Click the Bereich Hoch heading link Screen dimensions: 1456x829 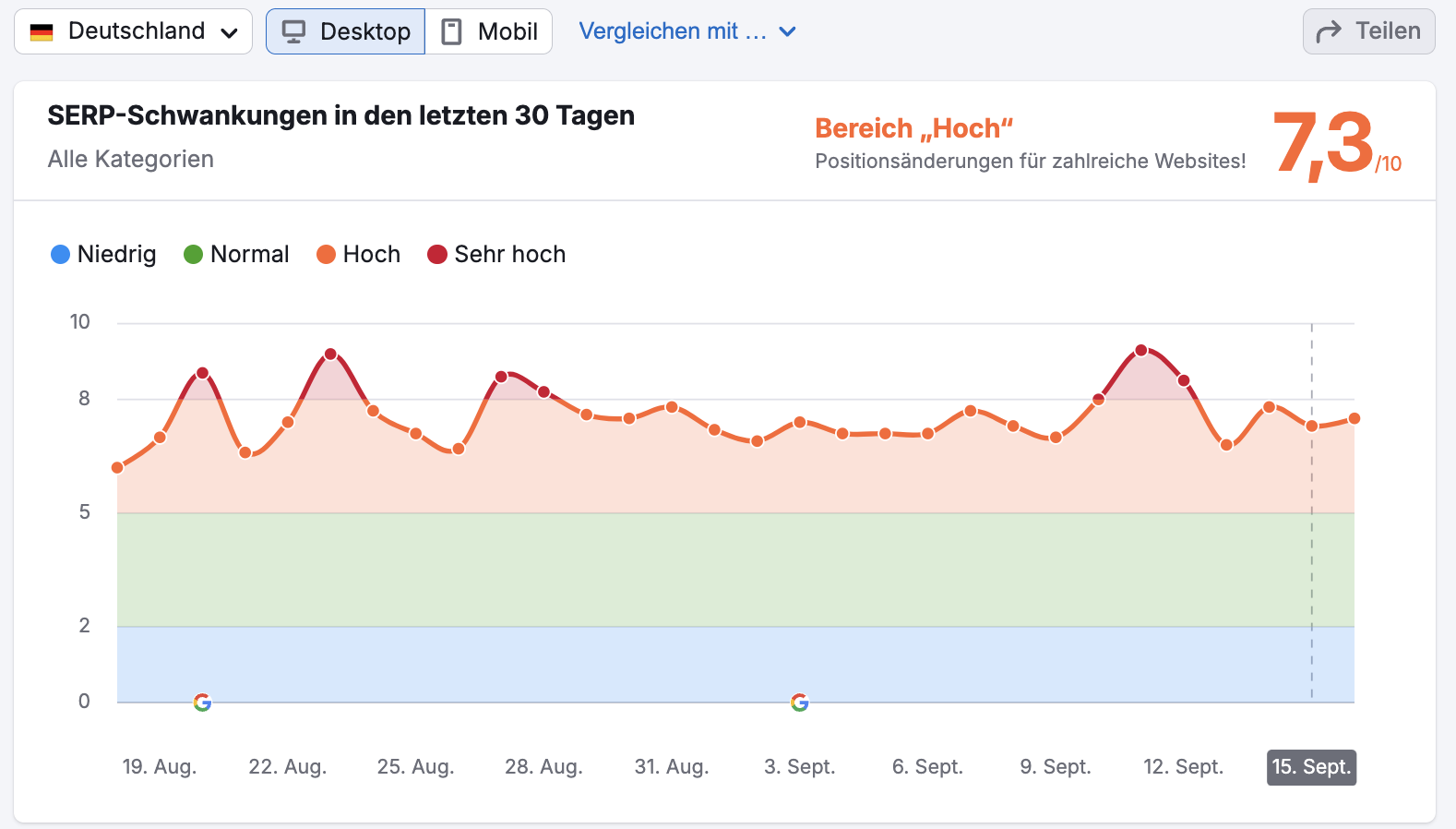point(914,128)
